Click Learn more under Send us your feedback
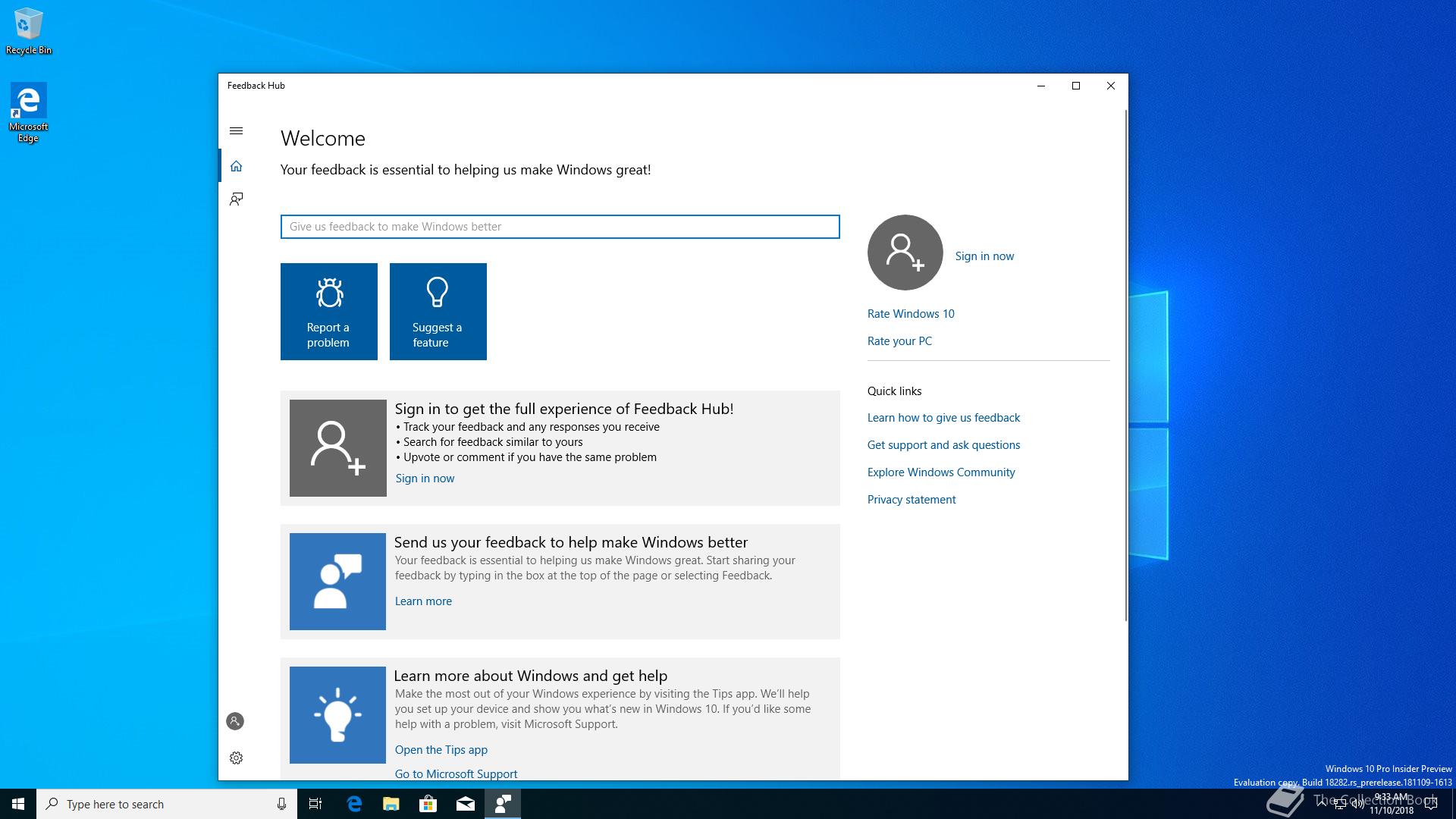Viewport: 1456px width, 819px height. coord(423,601)
